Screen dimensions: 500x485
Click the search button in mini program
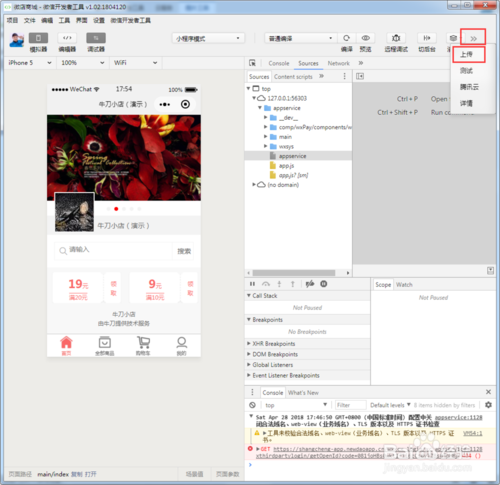(x=184, y=251)
